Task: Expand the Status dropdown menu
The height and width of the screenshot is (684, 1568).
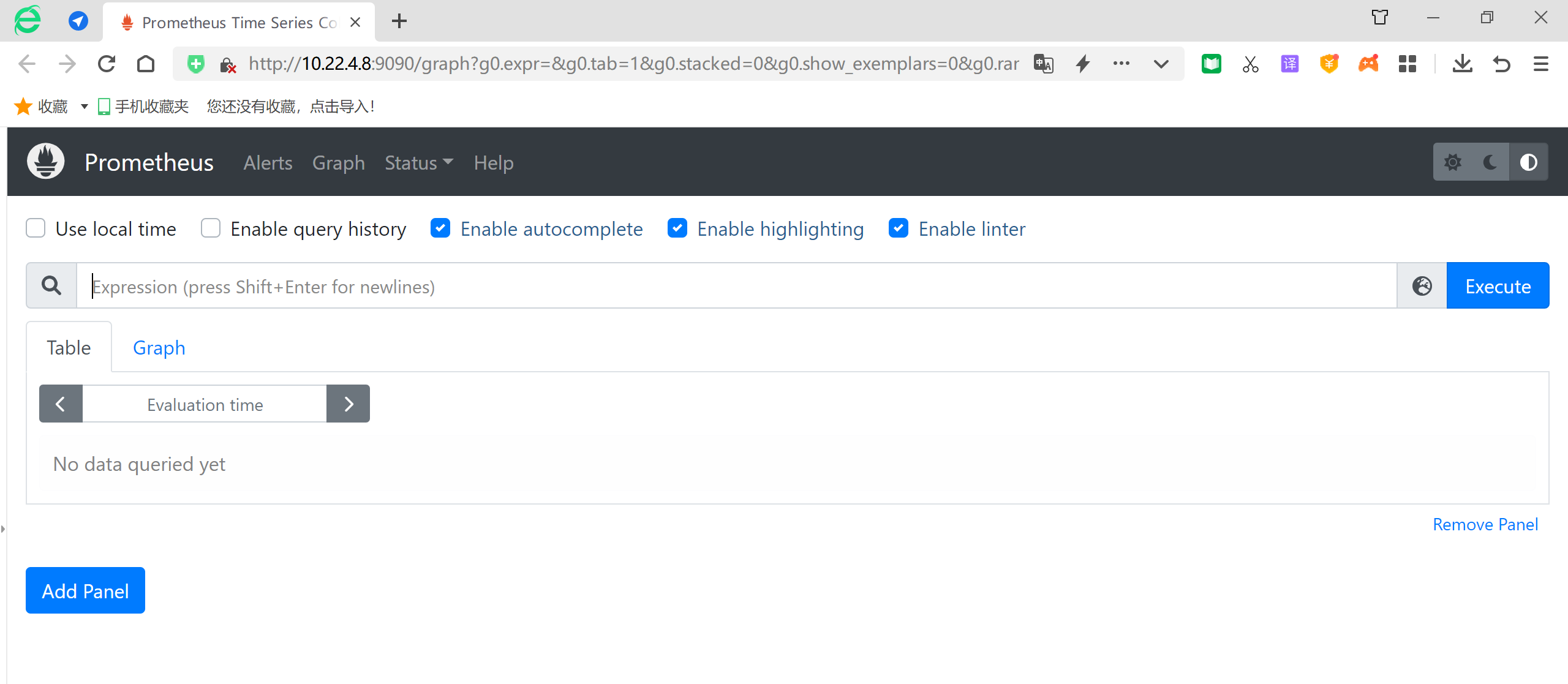Action: pyautogui.click(x=419, y=163)
